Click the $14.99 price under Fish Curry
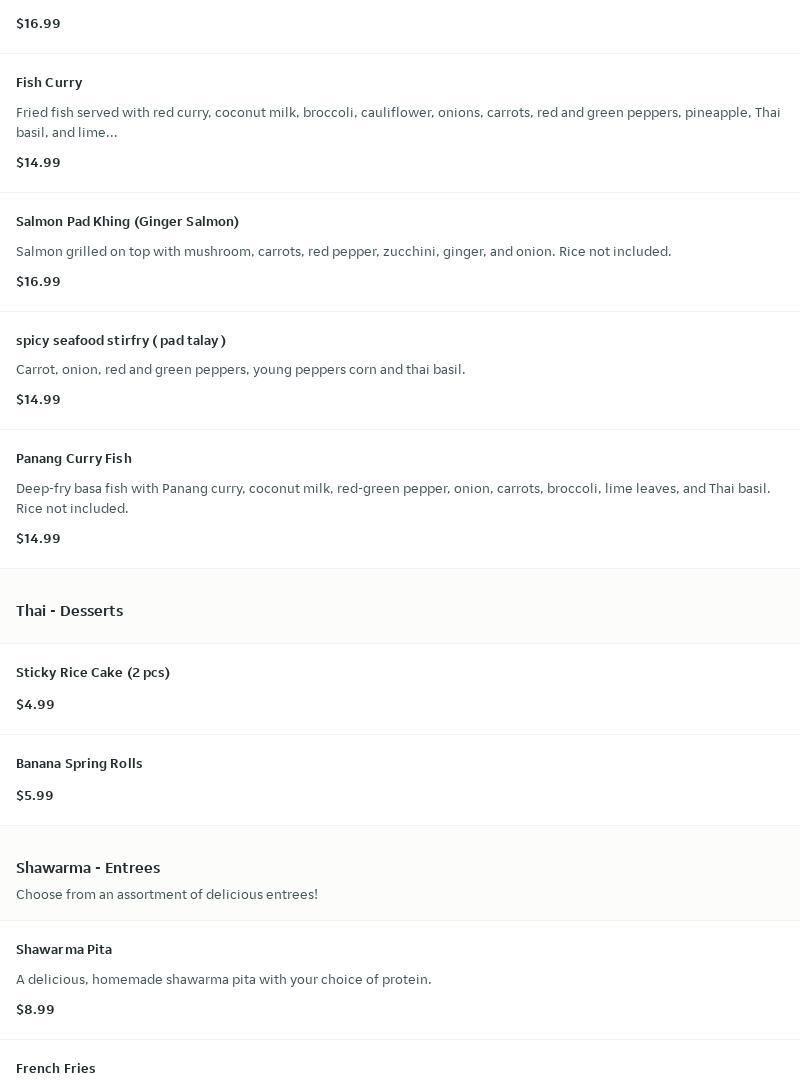 (x=38, y=162)
